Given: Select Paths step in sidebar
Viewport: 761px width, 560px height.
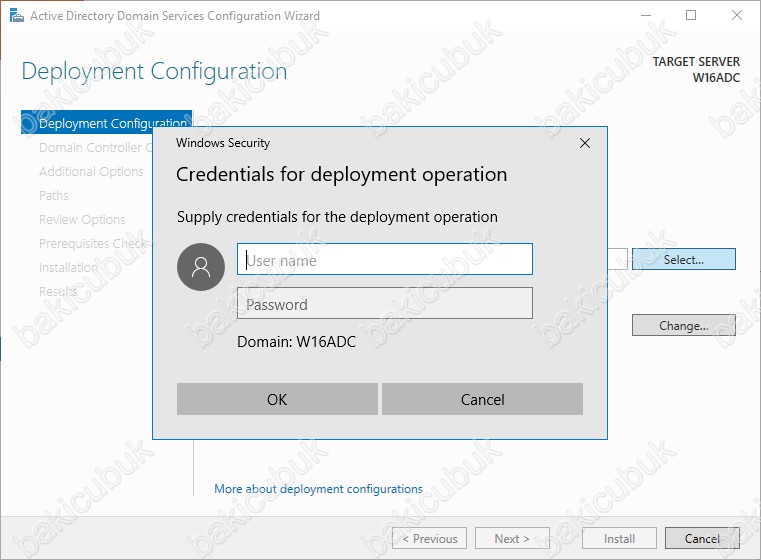Looking at the screenshot, I should coord(53,195).
